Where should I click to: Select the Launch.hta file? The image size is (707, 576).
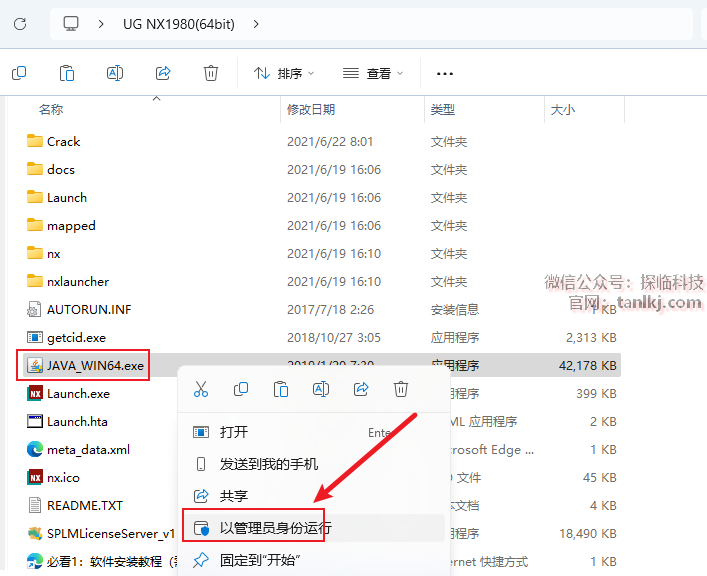[x=67, y=421]
